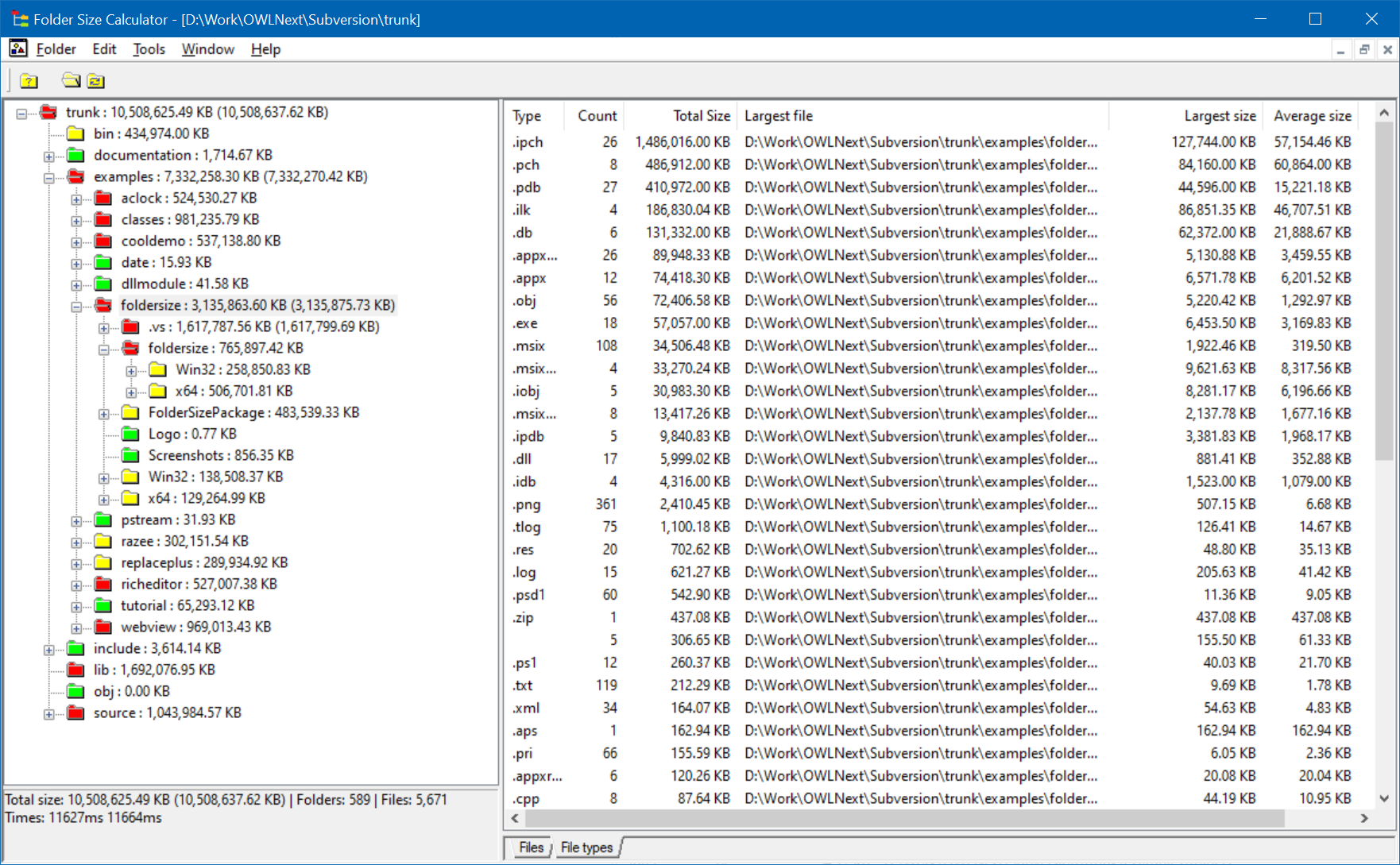The image size is (1400, 865).
Task: Click the app icon left of Folder menu
Action: tap(18, 48)
